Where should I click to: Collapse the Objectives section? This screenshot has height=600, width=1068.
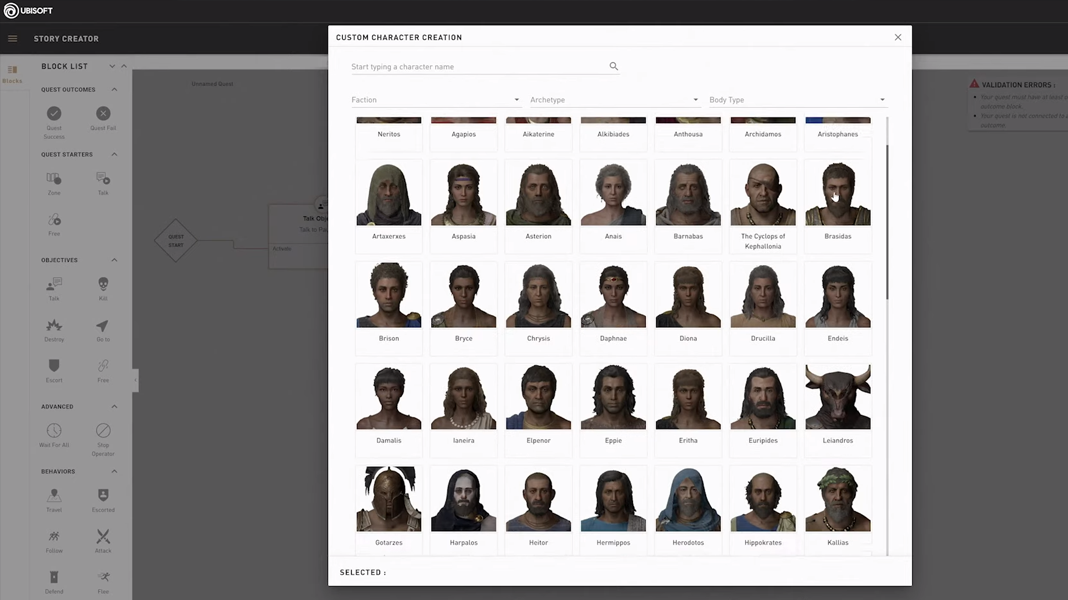pyautogui.click(x=114, y=260)
